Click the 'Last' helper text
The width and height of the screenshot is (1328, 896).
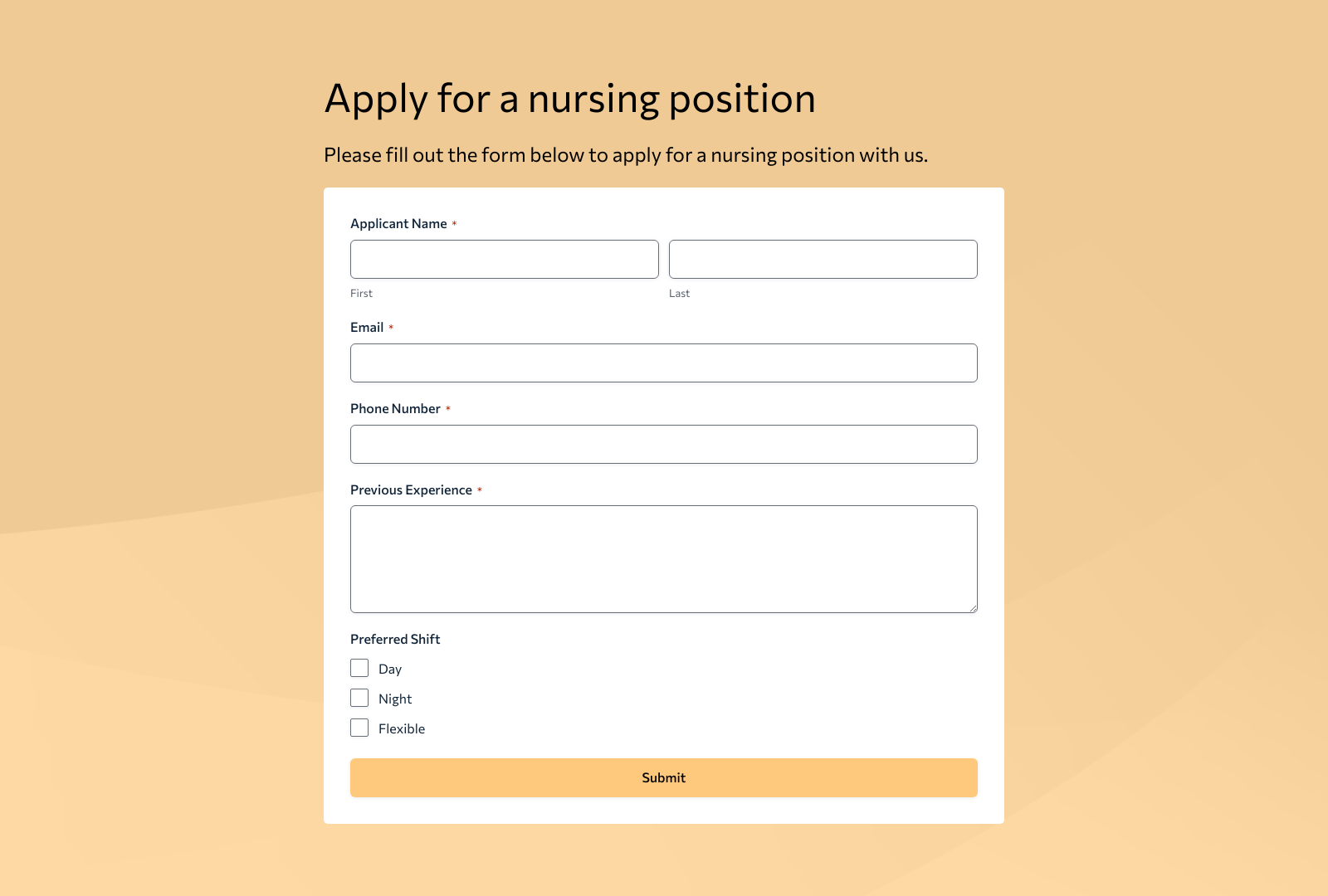coord(679,293)
